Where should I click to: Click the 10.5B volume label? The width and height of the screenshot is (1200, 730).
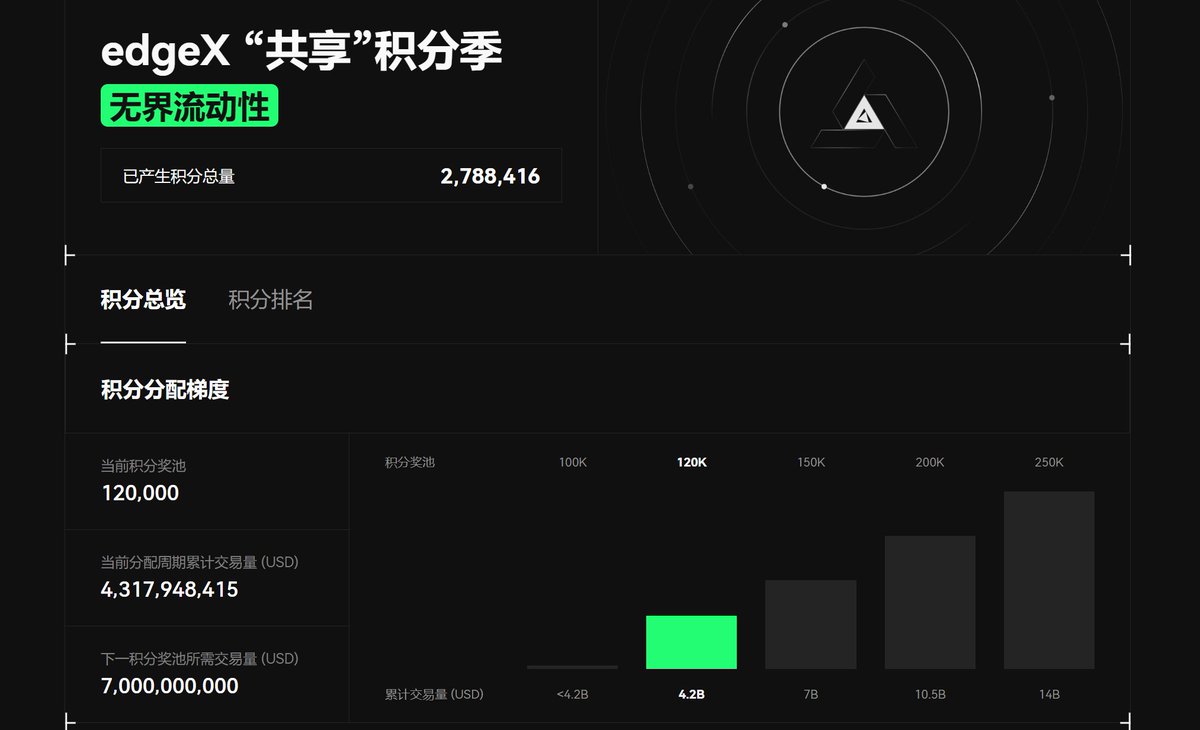point(930,694)
